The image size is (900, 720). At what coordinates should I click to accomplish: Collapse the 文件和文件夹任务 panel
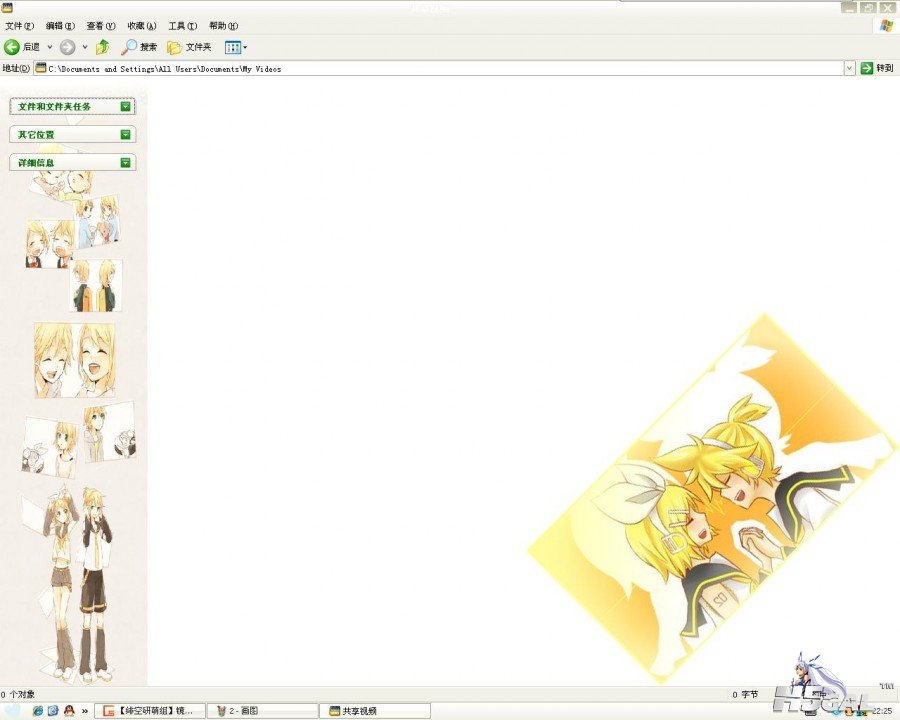click(x=126, y=106)
